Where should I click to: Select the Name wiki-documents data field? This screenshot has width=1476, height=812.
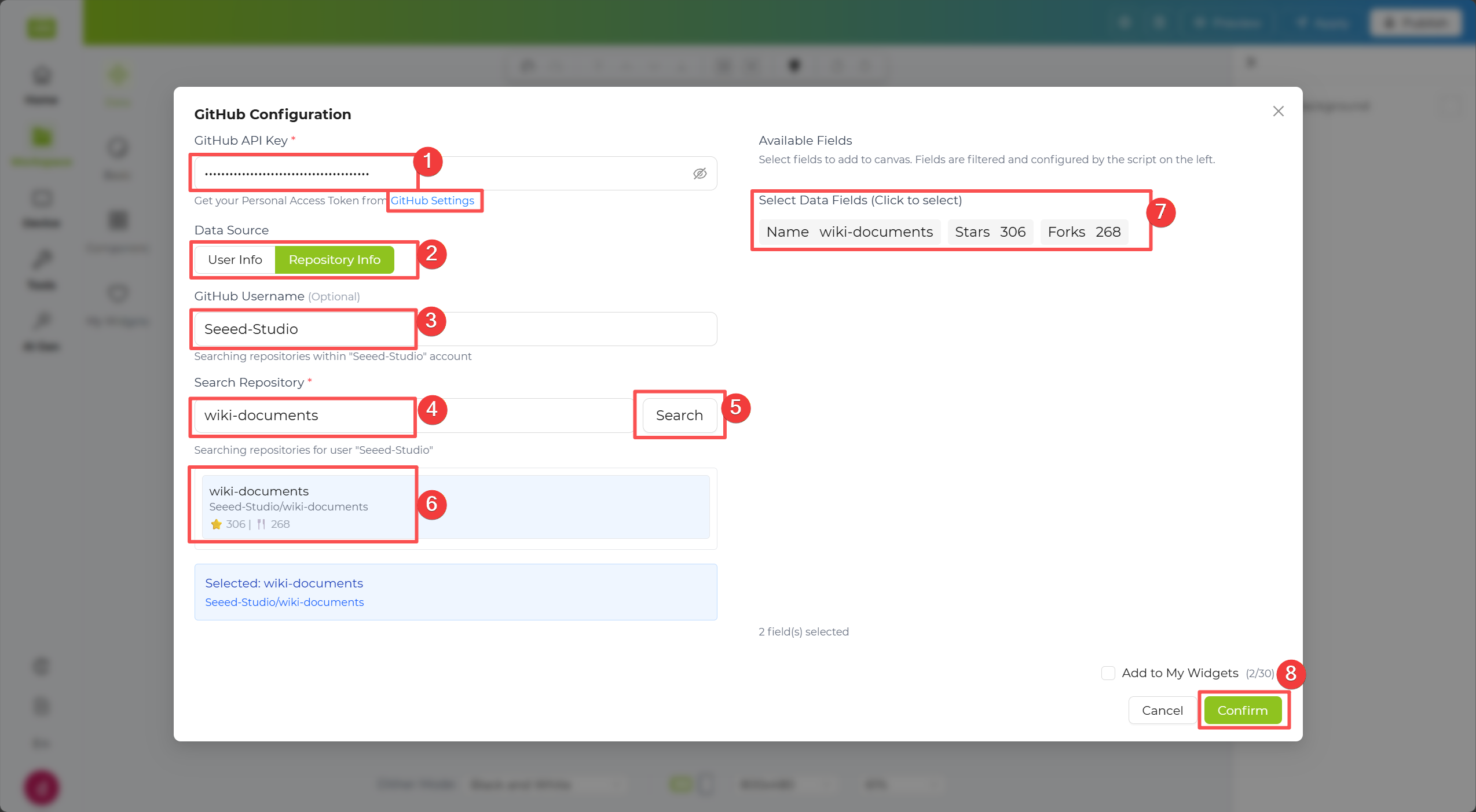pos(849,232)
